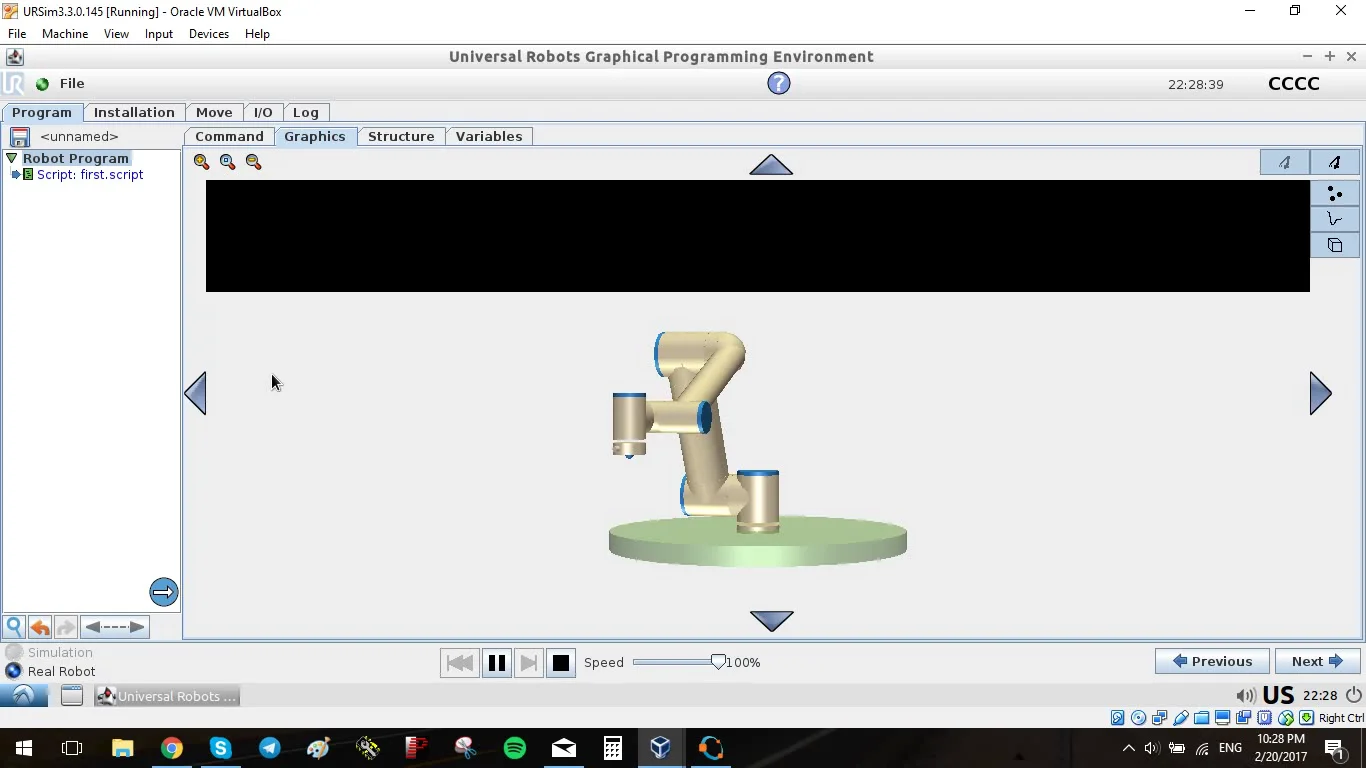Click the cube boundary view icon

pos(1335,246)
